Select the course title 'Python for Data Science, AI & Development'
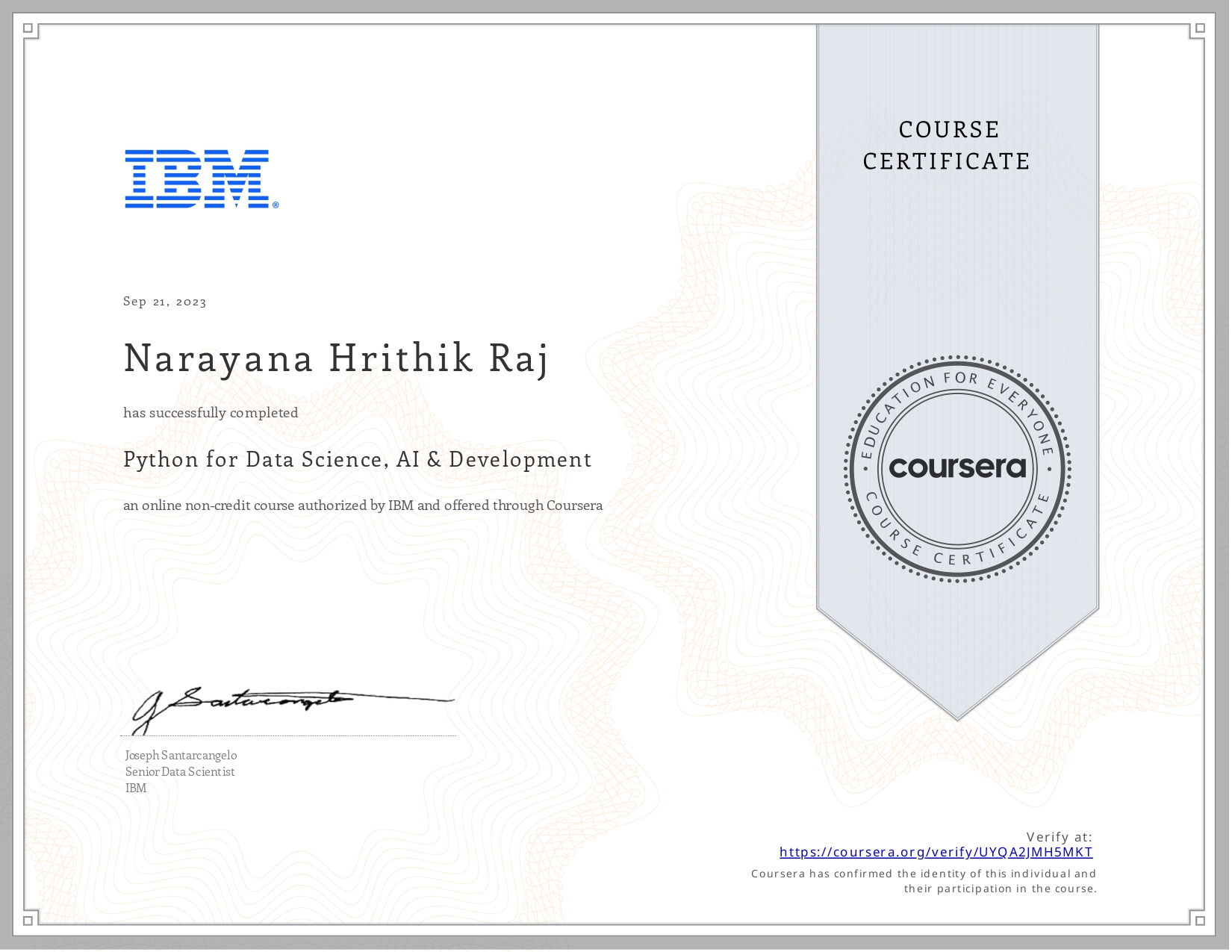The image size is (1232, 952). point(357,460)
